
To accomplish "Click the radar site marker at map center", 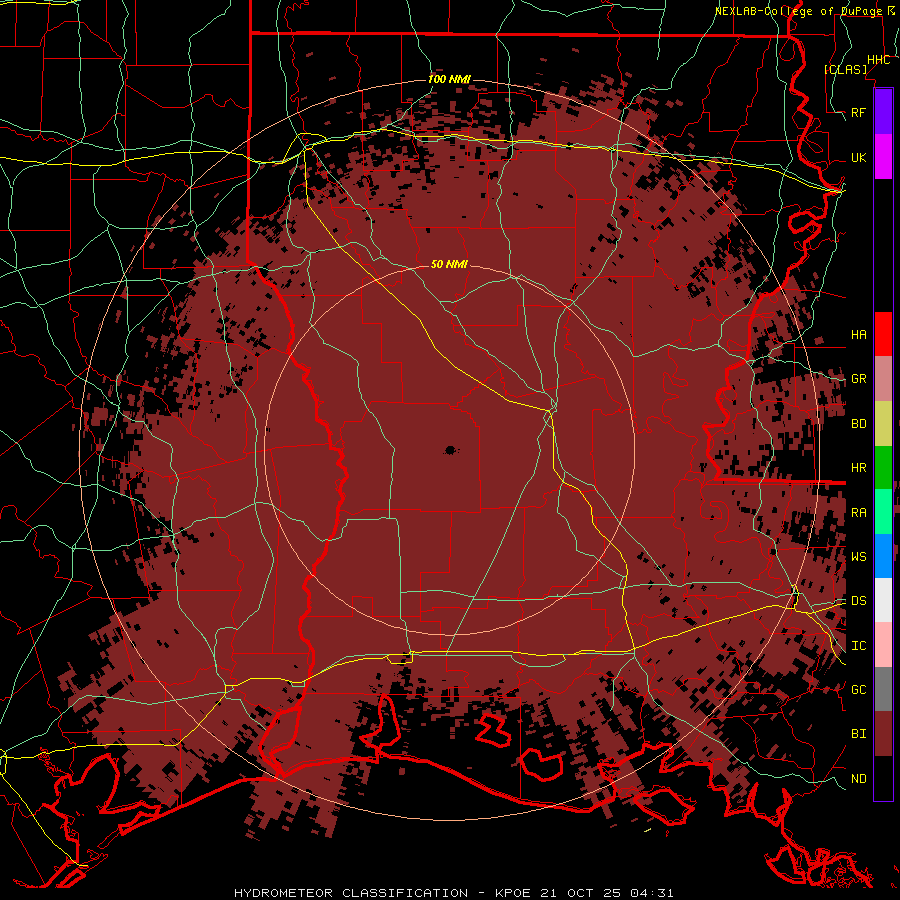I will click(450, 450).
